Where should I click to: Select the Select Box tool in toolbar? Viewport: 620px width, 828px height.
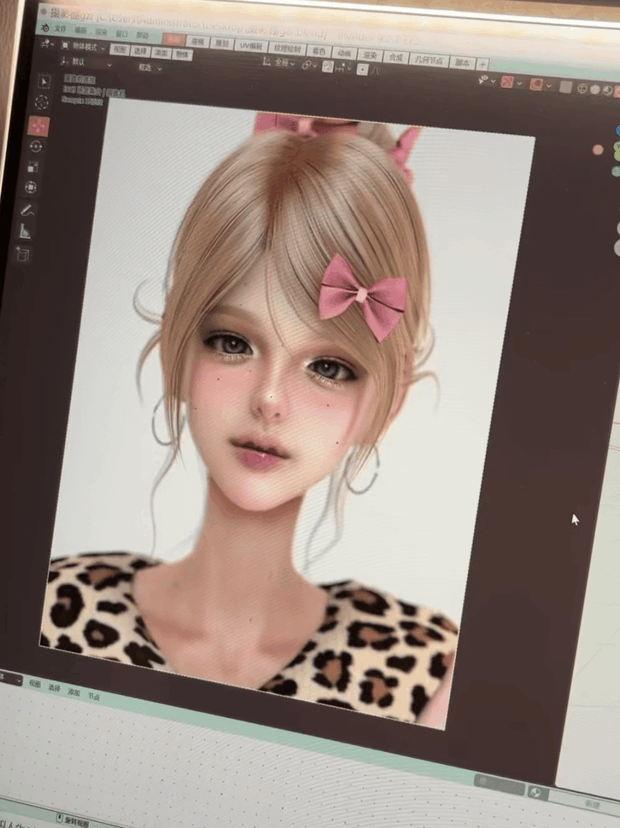pos(44,81)
